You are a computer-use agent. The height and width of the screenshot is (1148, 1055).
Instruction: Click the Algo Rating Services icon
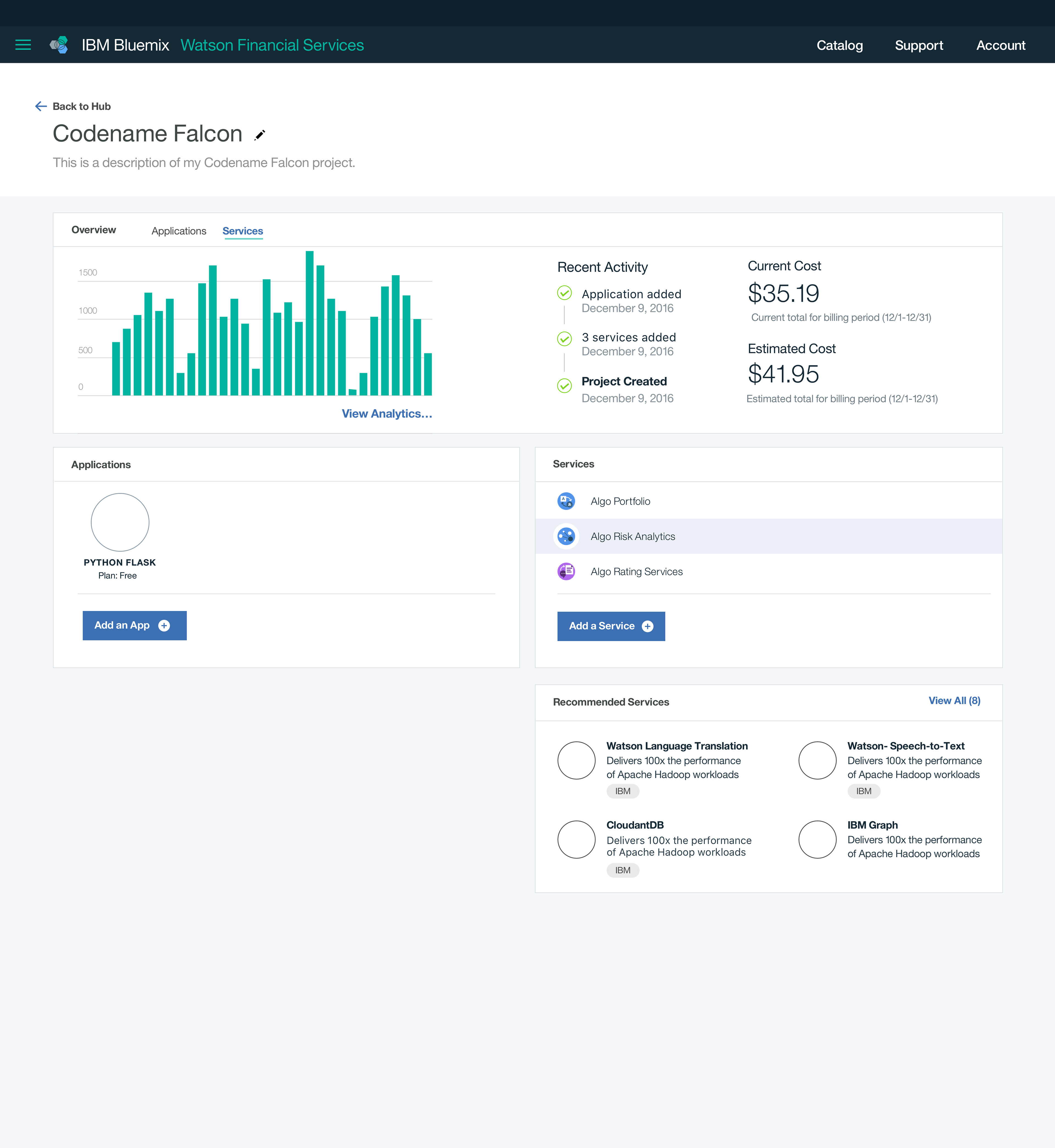point(566,571)
